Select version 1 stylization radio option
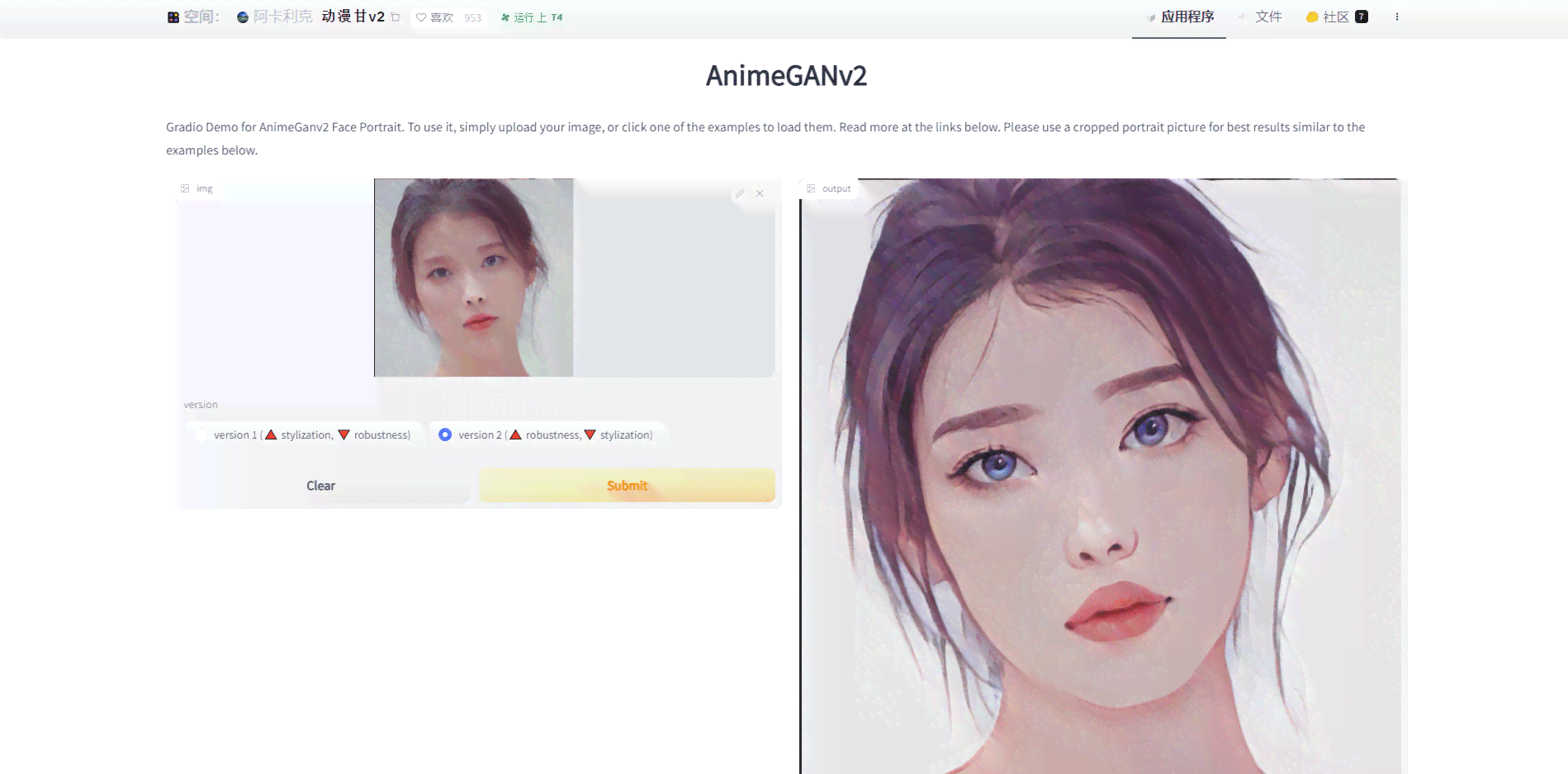The width and height of the screenshot is (1568, 774). (304, 434)
